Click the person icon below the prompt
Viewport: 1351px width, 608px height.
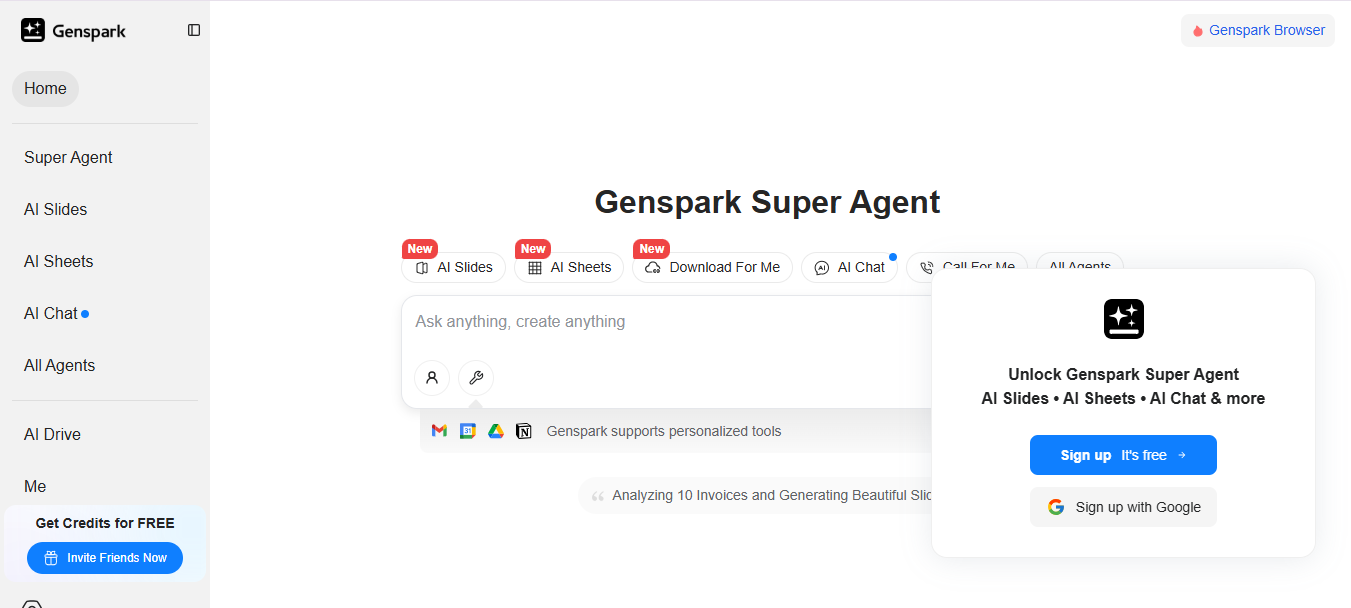432,378
